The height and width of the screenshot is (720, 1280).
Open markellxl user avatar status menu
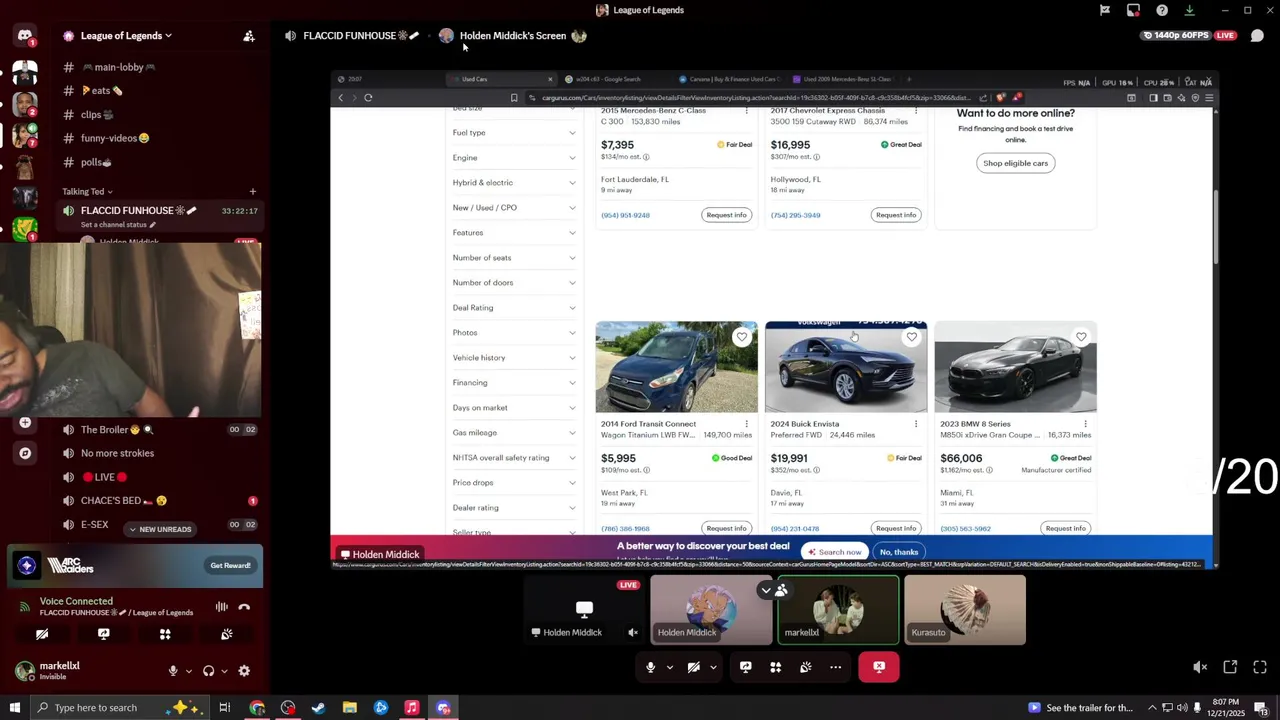click(24, 671)
